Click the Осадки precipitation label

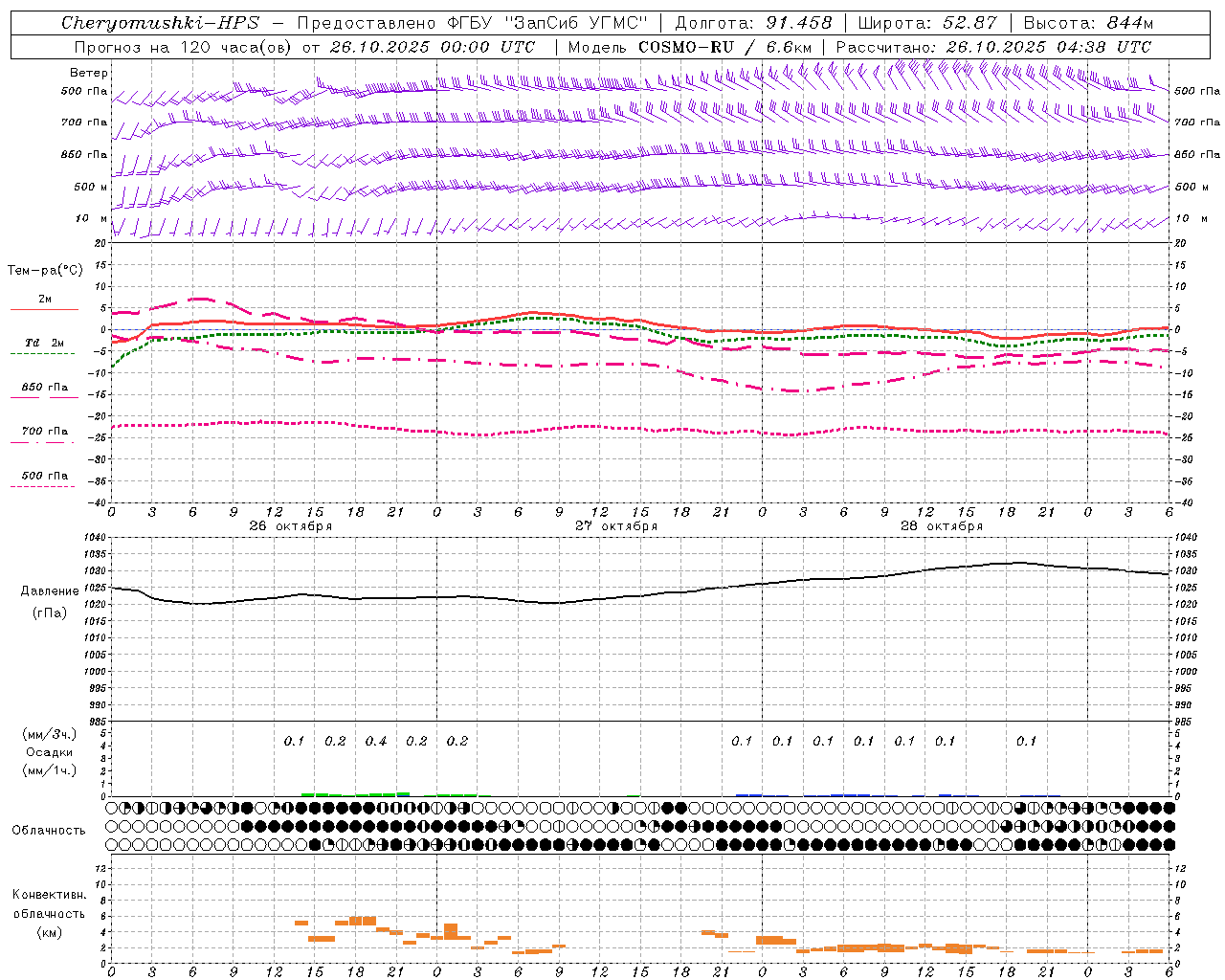[50, 752]
